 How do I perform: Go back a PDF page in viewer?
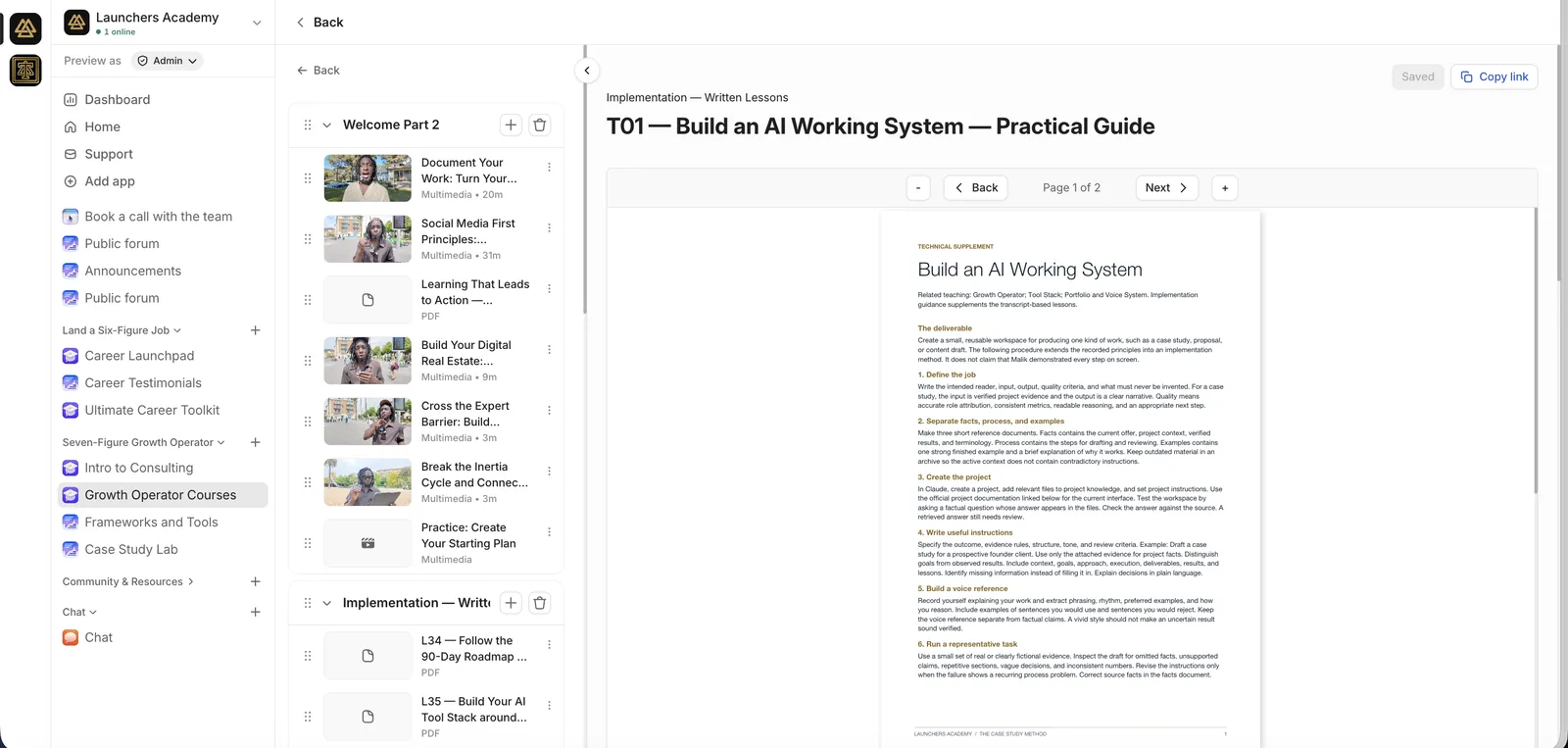click(x=976, y=188)
